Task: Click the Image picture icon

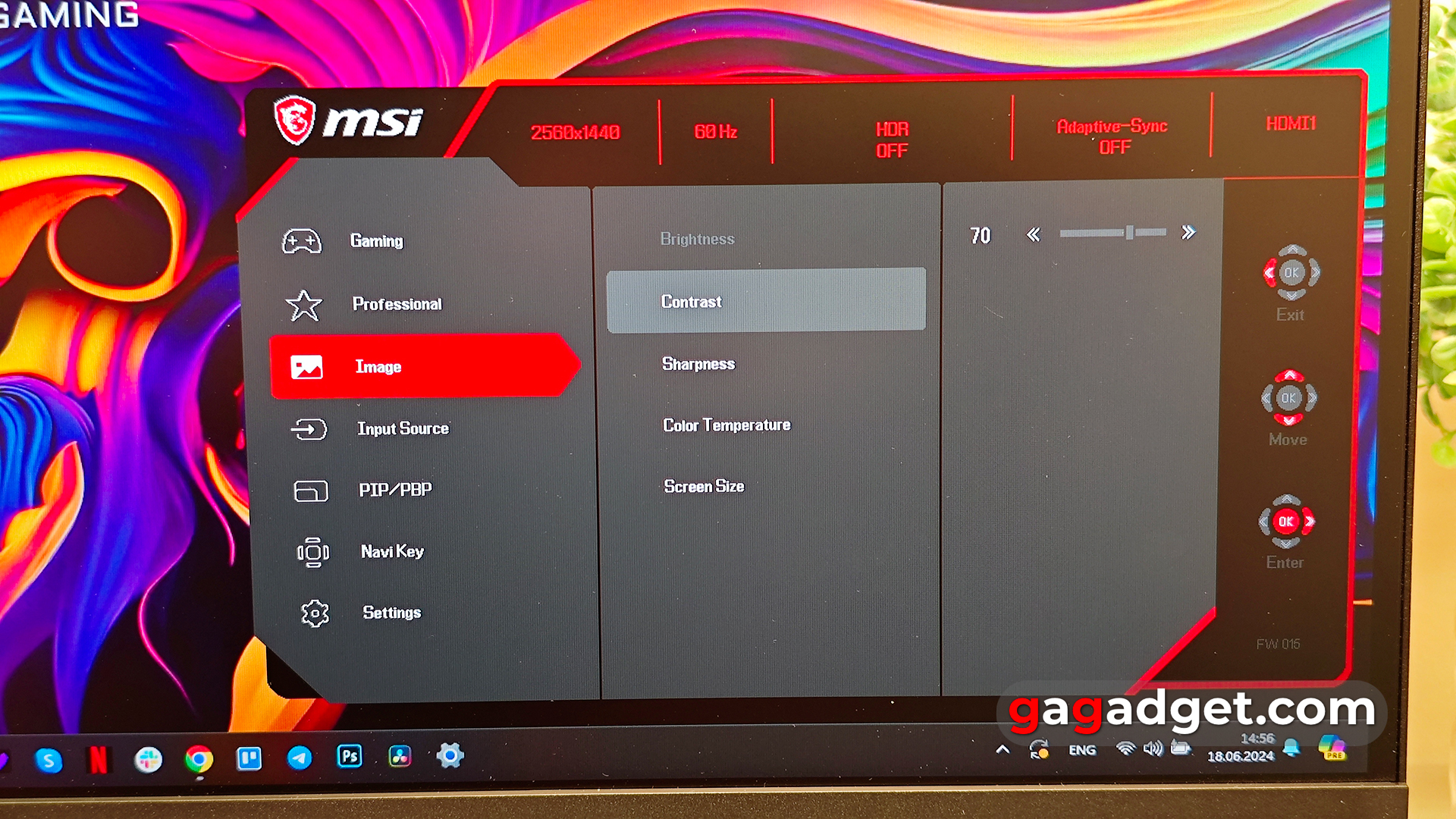Action: 307,367
